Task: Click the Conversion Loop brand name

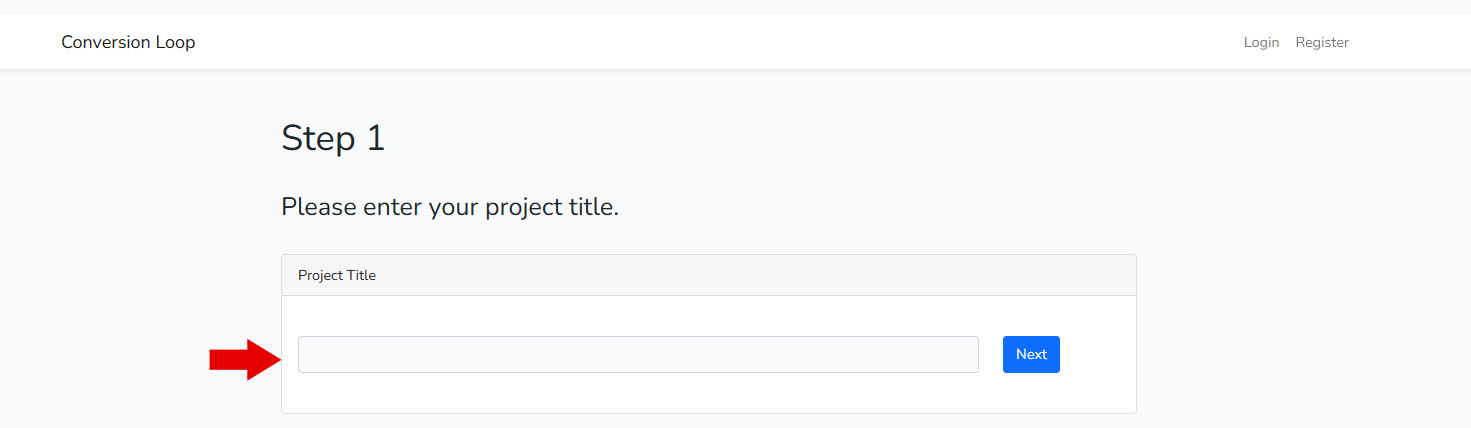Action: click(128, 42)
